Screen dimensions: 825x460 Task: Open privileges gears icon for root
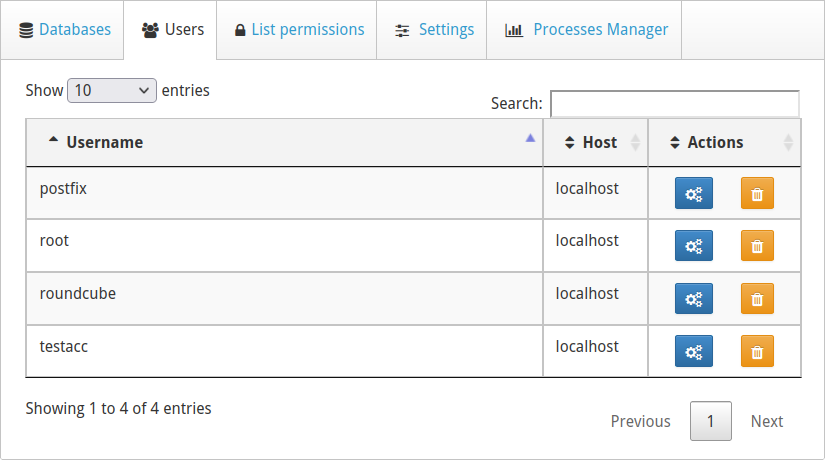coord(694,246)
